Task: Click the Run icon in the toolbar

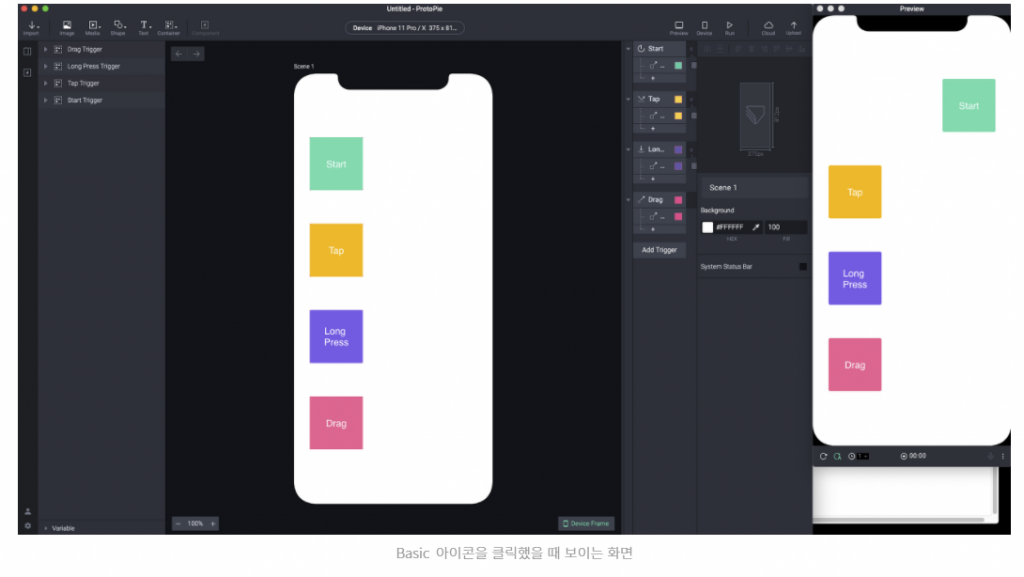Action: 729,27
